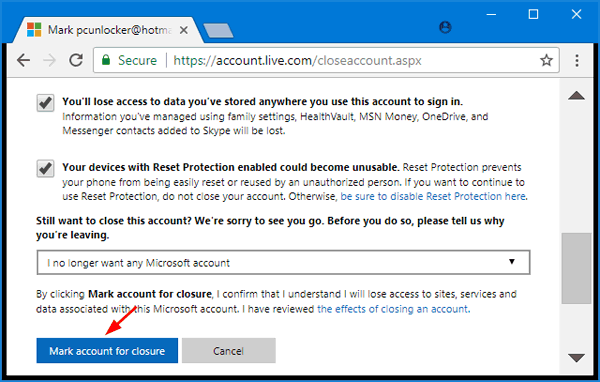Close the Mark pcunlocker@hotmail tab
The height and width of the screenshot is (382, 600).
(184, 30)
